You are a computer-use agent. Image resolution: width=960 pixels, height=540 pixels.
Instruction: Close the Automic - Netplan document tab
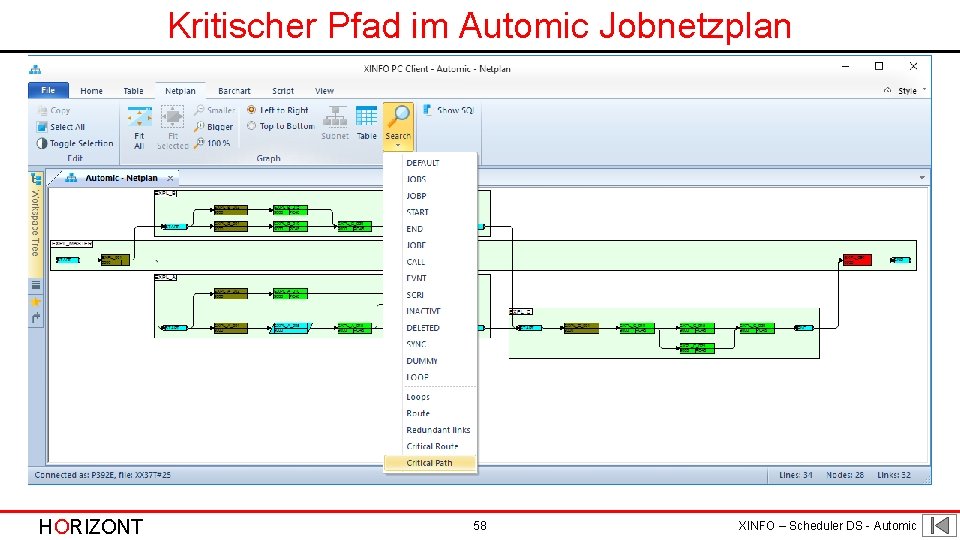(170, 178)
